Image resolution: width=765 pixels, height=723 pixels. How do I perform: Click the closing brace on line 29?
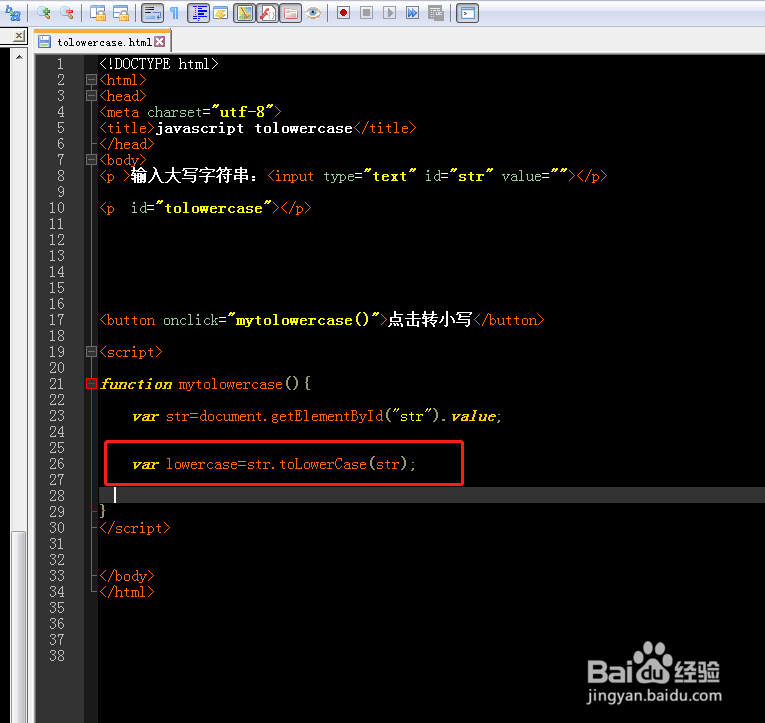pos(102,511)
